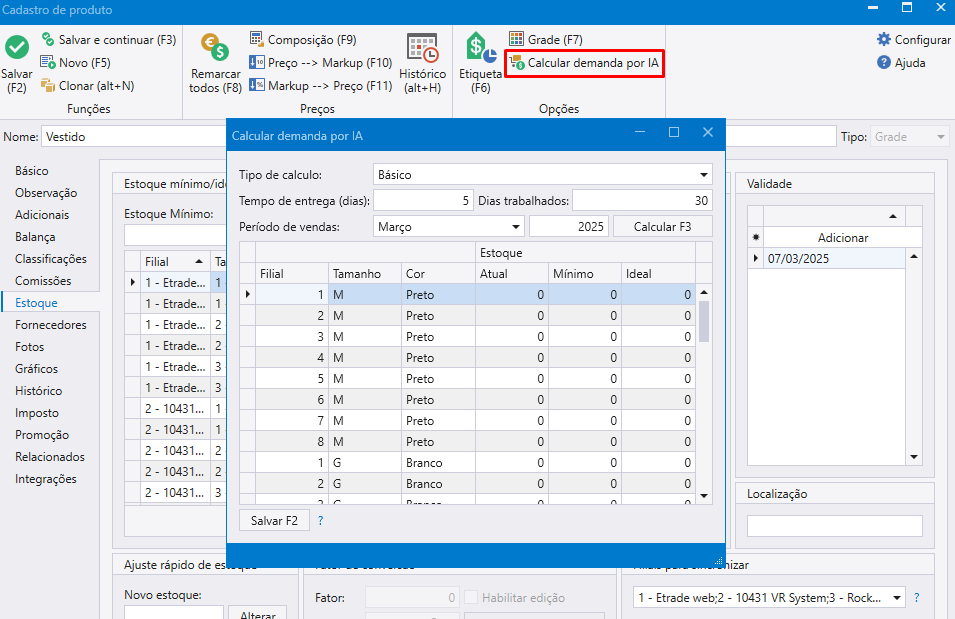This screenshot has height=619, width=955.
Task: Click Localização input field
Action: pyautogui.click(x=834, y=526)
